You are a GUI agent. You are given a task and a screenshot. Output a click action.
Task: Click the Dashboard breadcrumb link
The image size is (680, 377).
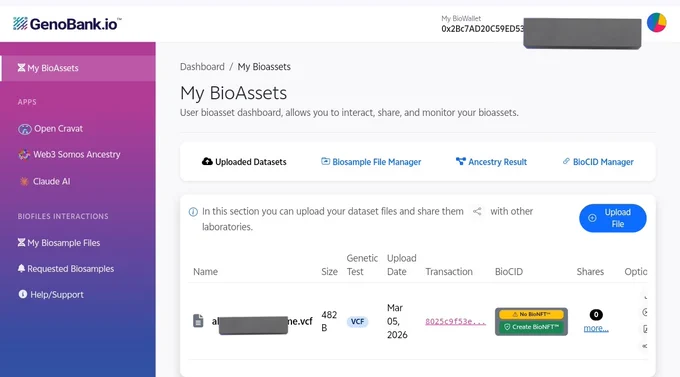click(202, 67)
